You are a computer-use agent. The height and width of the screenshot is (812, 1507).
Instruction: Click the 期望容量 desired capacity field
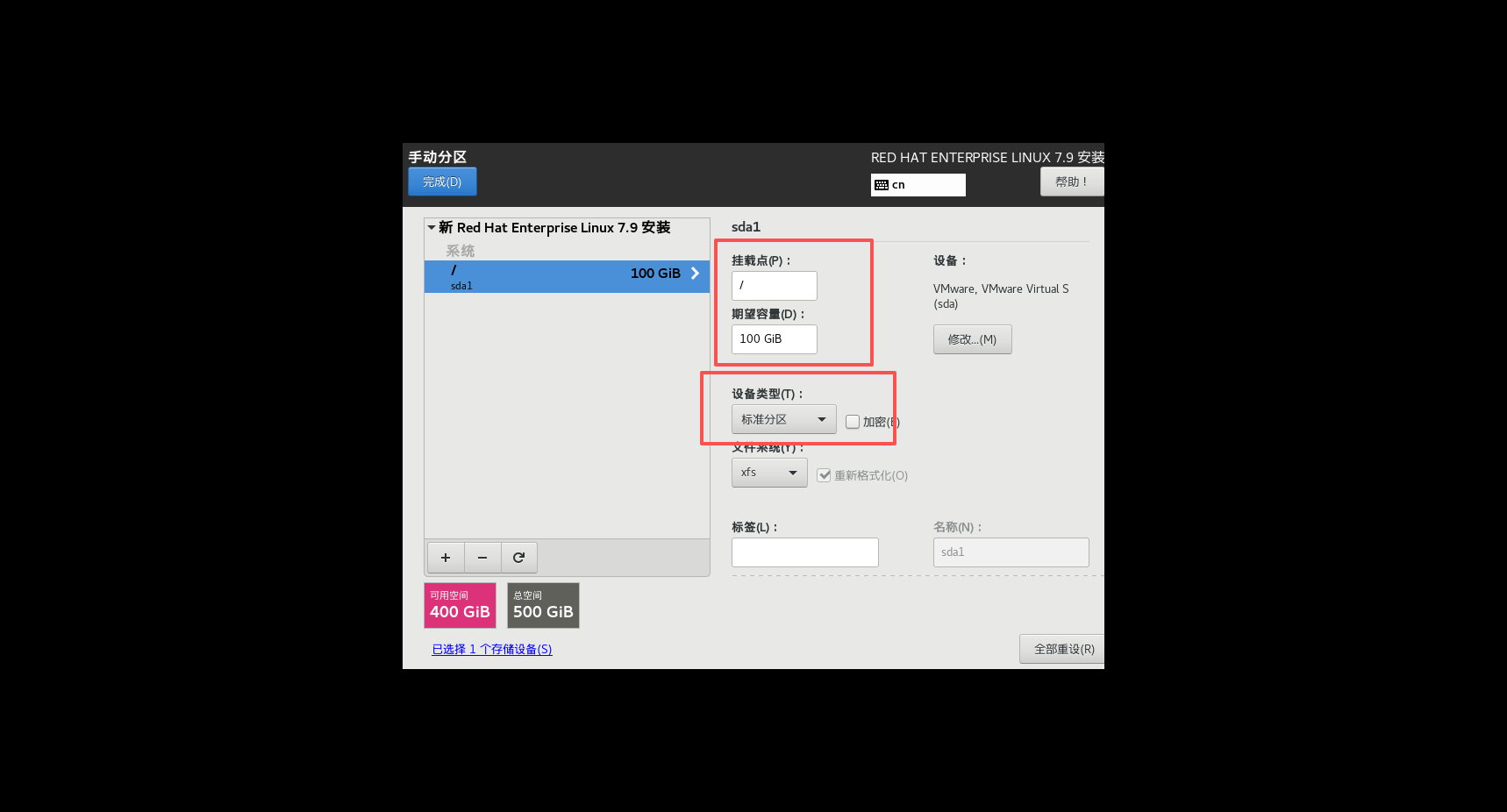coord(774,339)
